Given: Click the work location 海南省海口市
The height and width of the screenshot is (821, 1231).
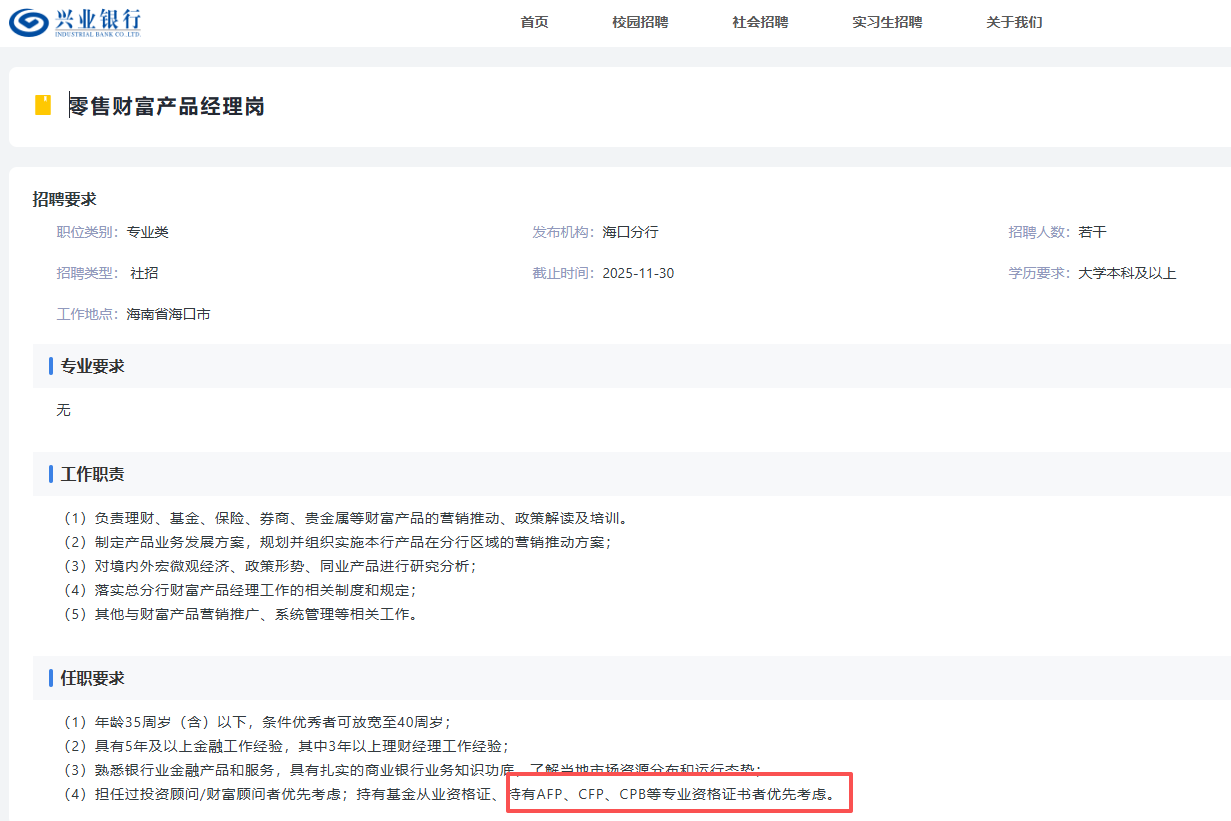Looking at the screenshot, I should point(168,314).
